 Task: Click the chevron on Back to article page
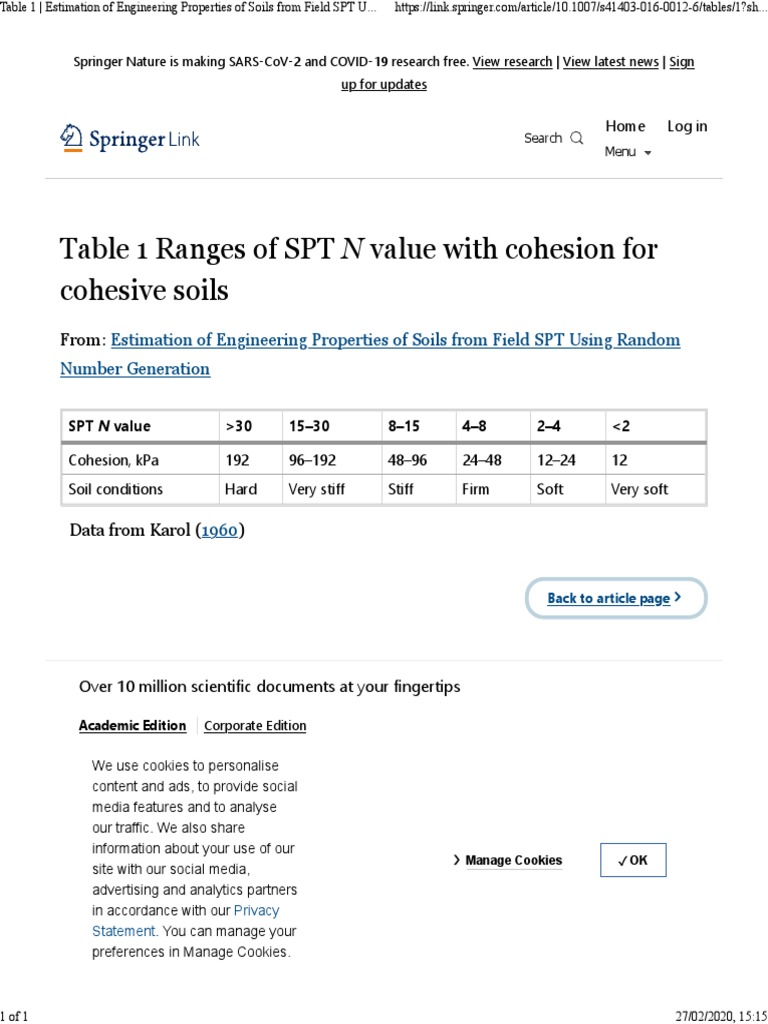pos(678,597)
